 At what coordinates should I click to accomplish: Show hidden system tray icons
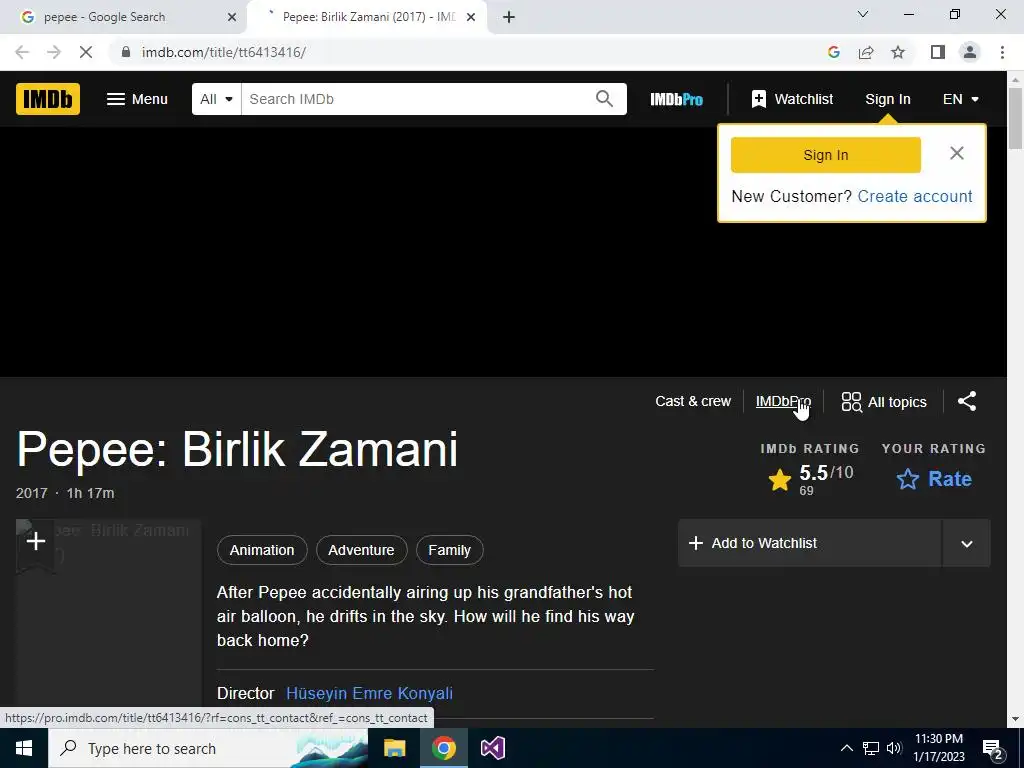pyautogui.click(x=846, y=748)
